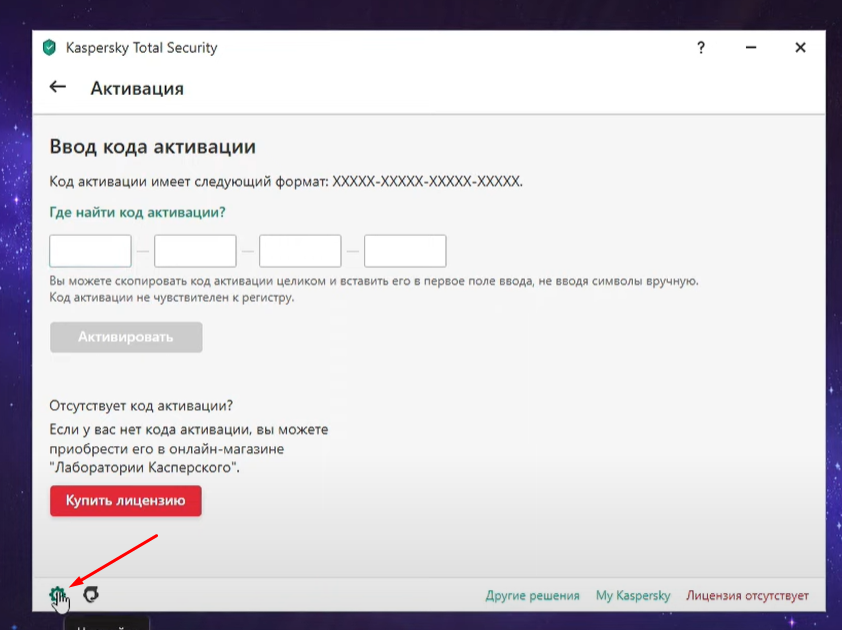
Task: Click the grey Активировать button
Action: [x=126, y=337]
